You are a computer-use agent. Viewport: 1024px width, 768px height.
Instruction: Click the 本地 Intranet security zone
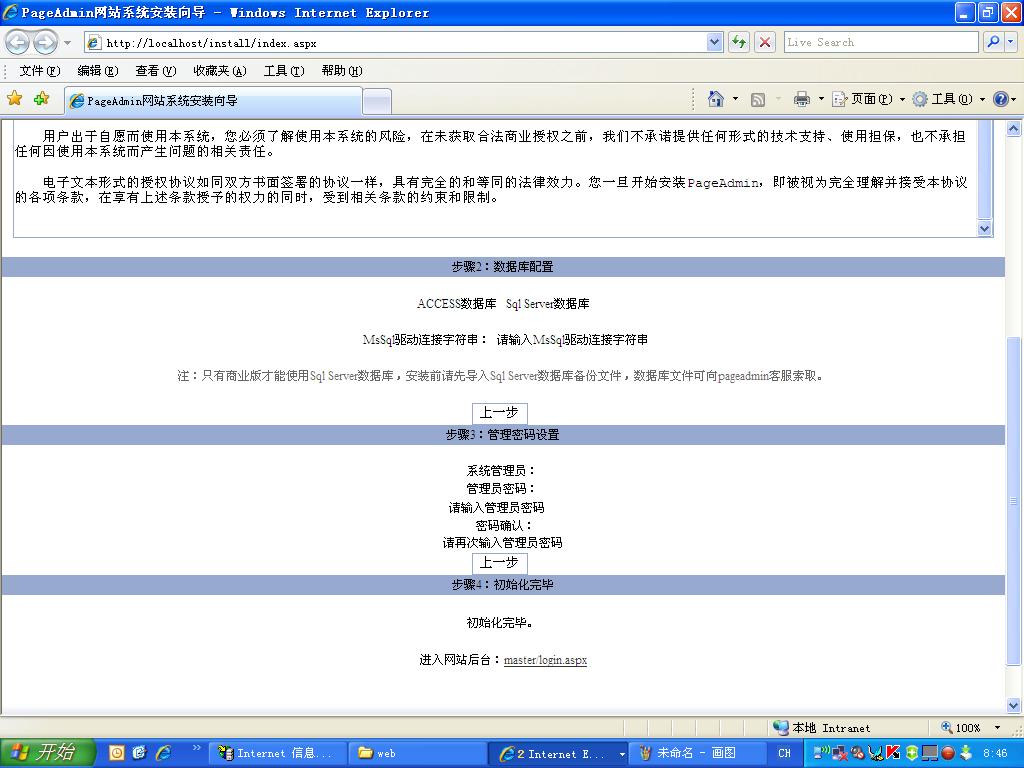[822, 728]
